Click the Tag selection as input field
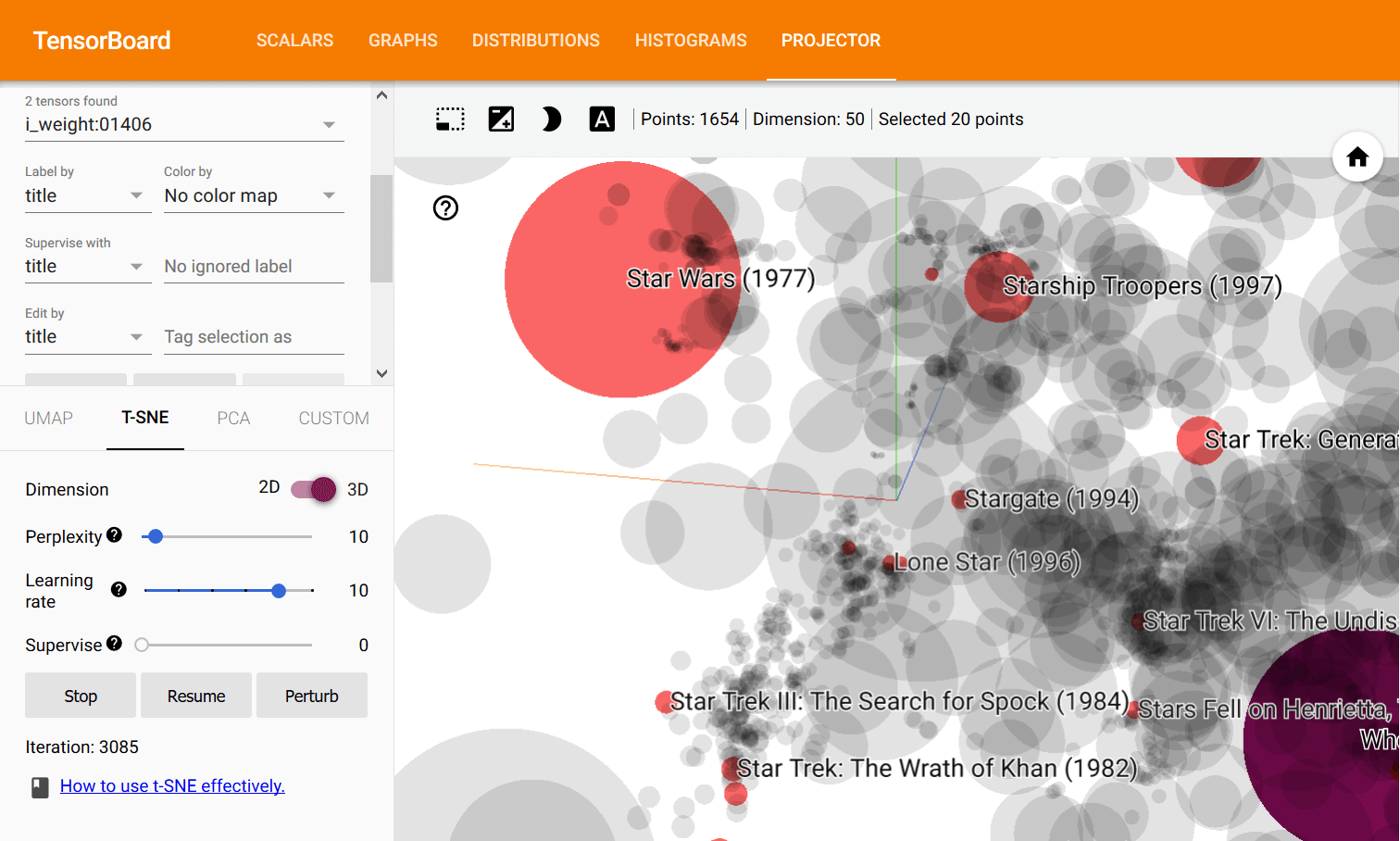The height and width of the screenshot is (841, 1400). click(254, 337)
